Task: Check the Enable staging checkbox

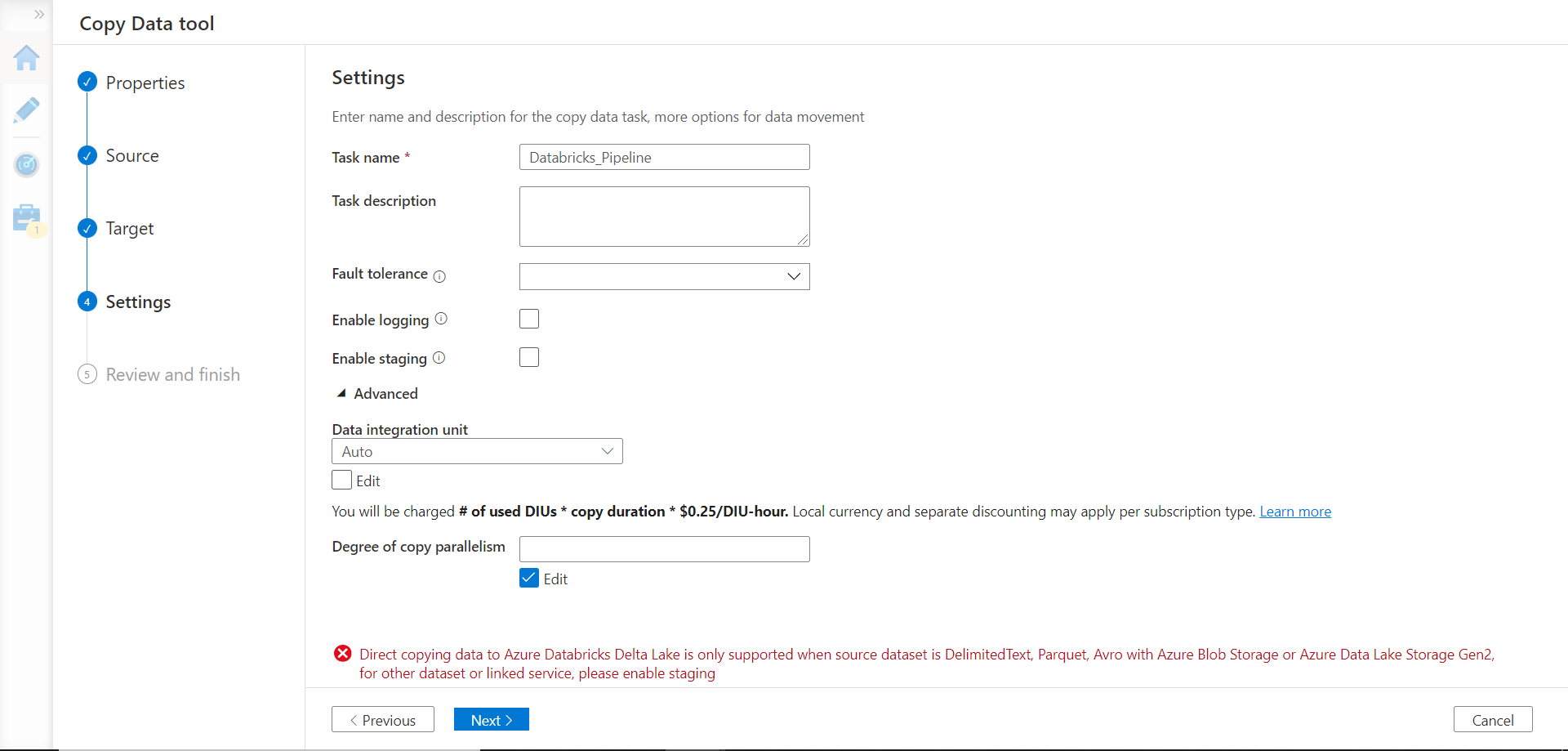Action: (x=529, y=357)
